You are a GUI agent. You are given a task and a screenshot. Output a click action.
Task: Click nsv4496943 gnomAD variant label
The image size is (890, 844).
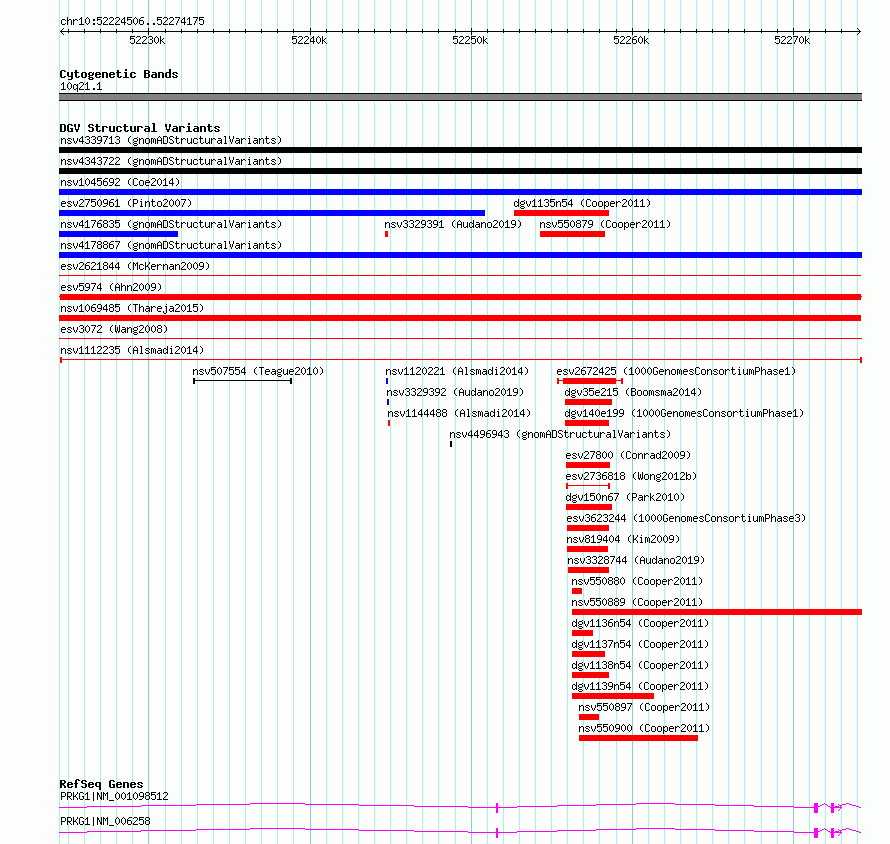[560, 434]
